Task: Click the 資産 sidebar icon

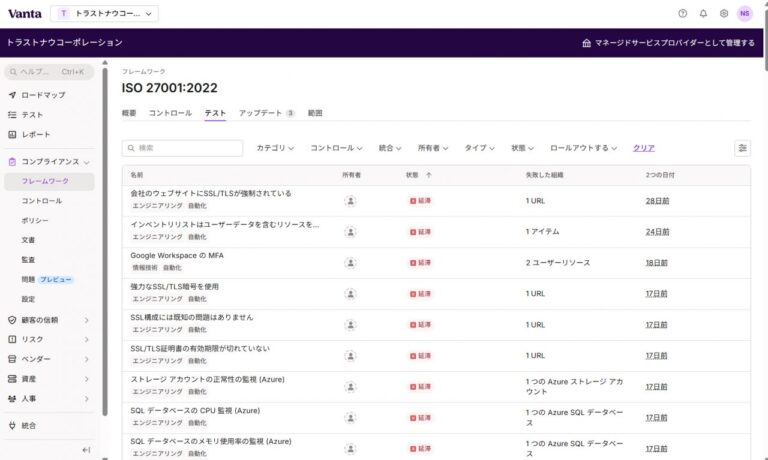Action: point(12,379)
